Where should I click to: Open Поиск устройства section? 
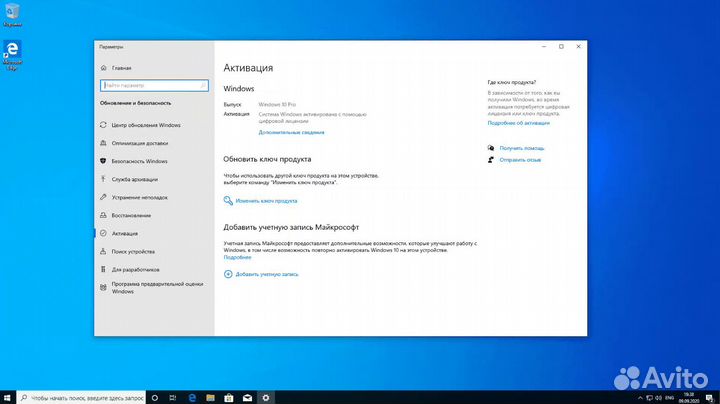tap(133, 252)
